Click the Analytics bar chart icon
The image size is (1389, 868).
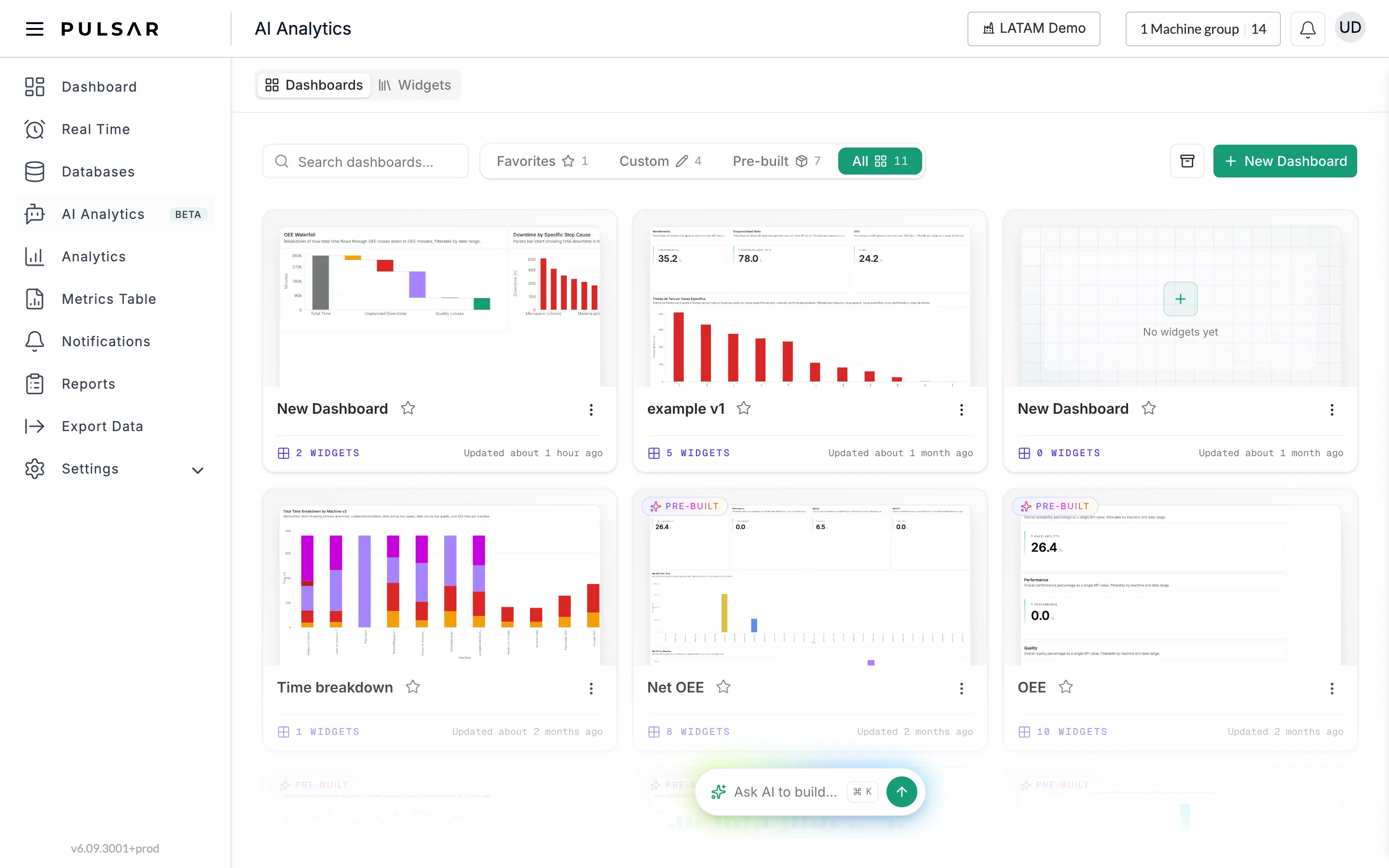click(34, 257)
